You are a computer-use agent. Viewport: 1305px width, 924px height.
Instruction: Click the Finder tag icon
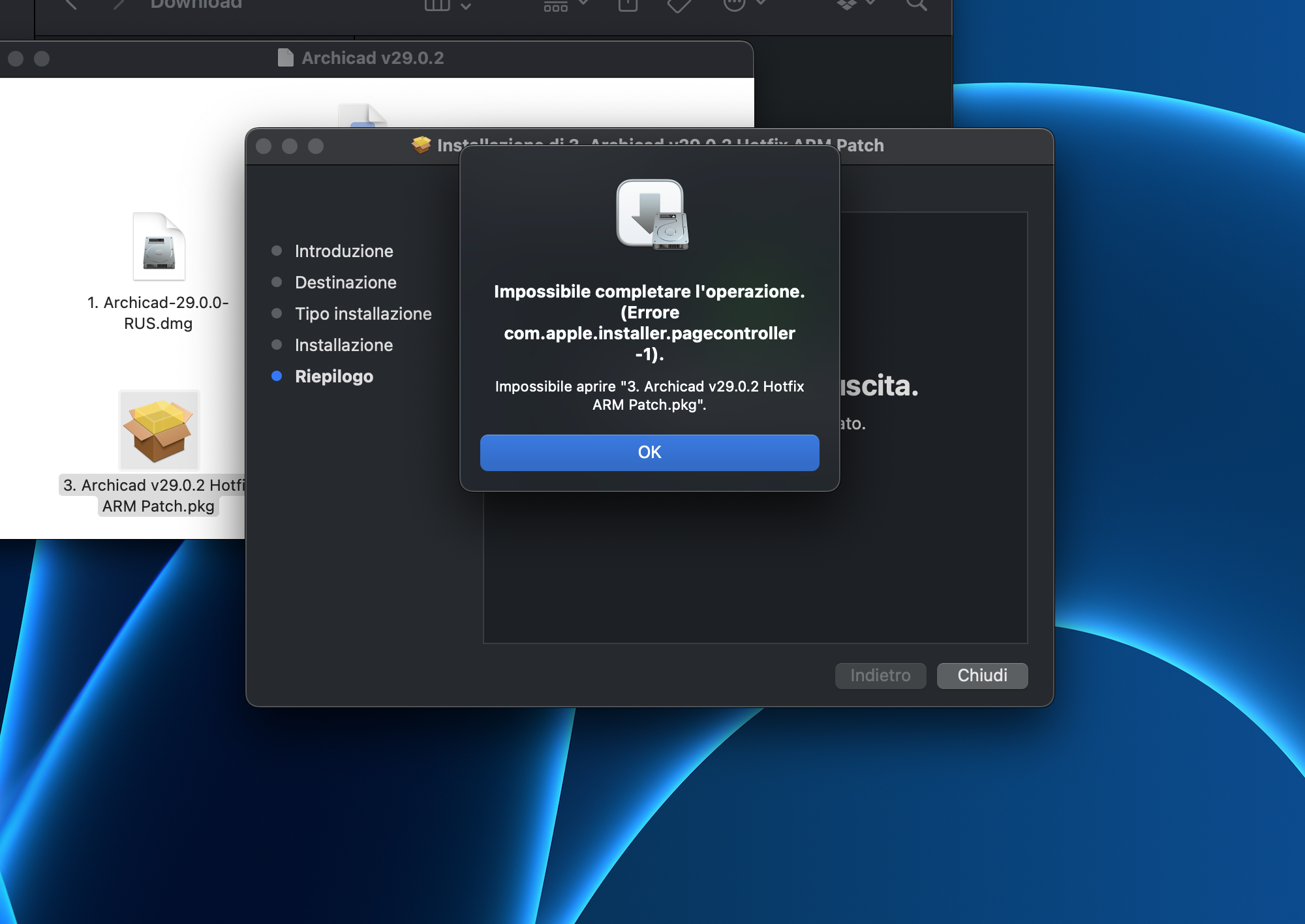[679, 5]
